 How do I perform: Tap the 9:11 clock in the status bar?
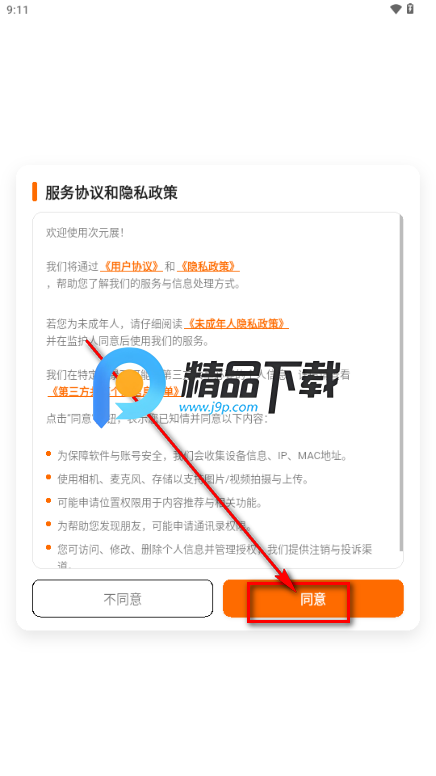tap(17, 10)
